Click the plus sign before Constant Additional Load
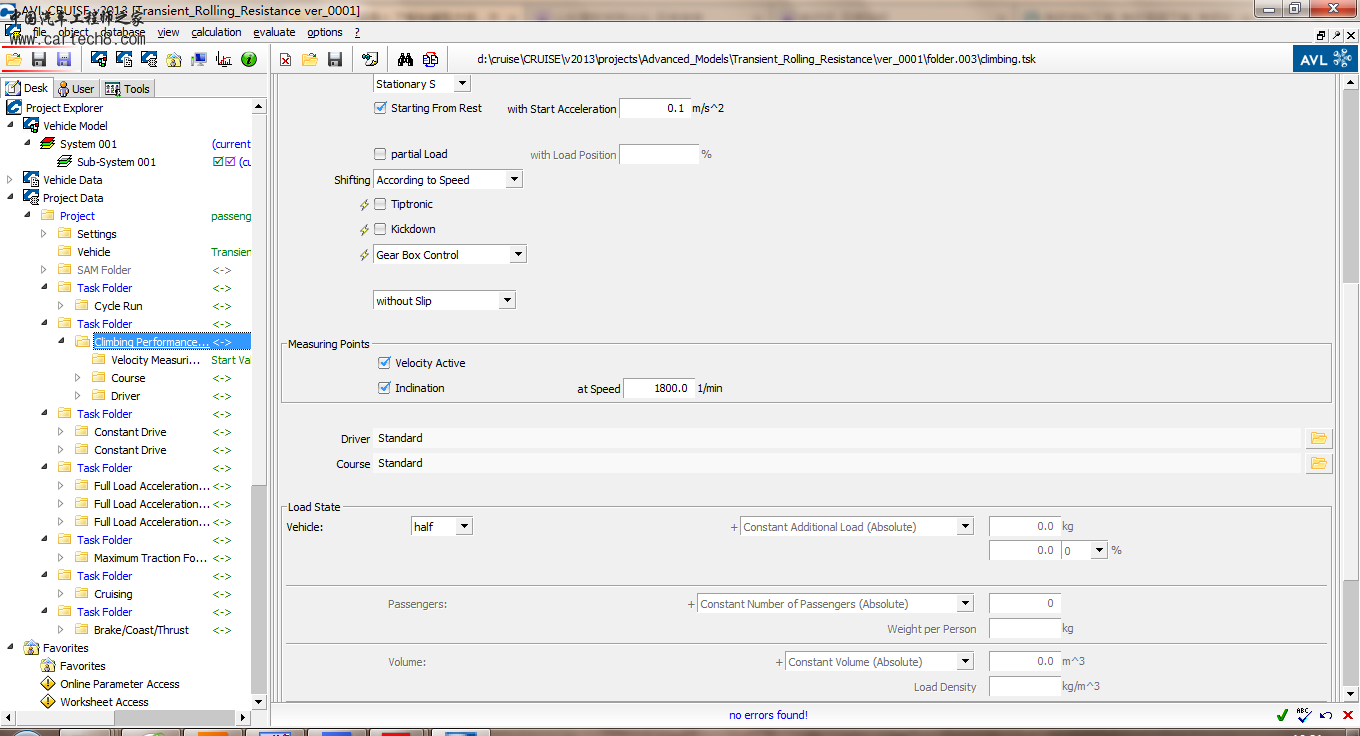 [x=734, y=527]
